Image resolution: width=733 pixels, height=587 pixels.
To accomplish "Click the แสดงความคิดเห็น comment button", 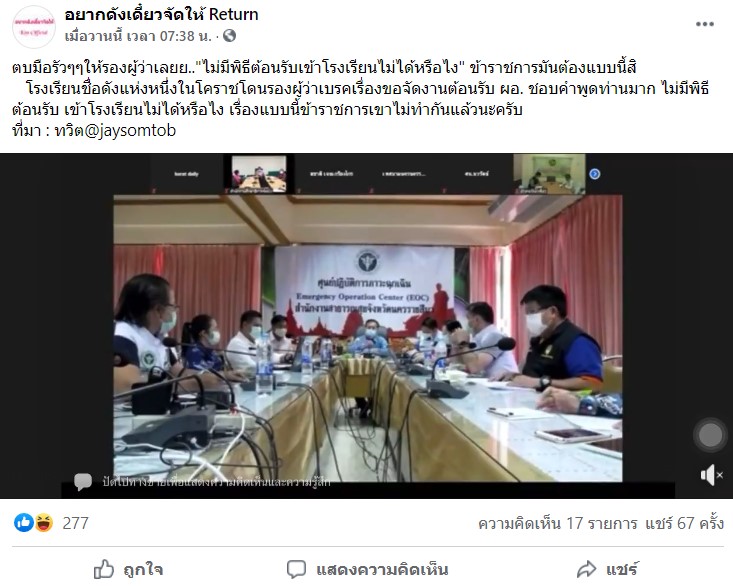I will click(x=367, y=569).
